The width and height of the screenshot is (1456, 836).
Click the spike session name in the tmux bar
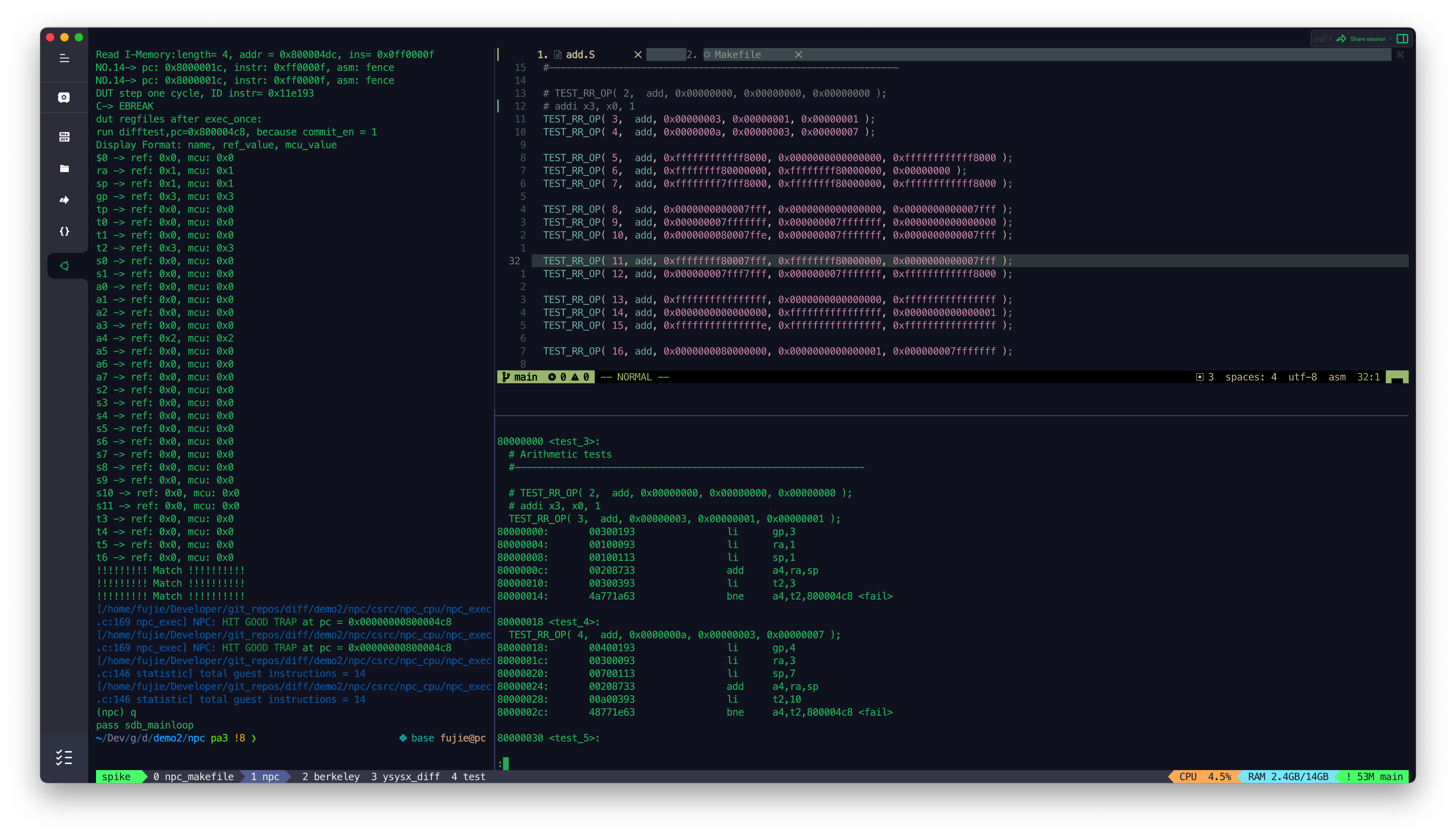tap(116, 776)
